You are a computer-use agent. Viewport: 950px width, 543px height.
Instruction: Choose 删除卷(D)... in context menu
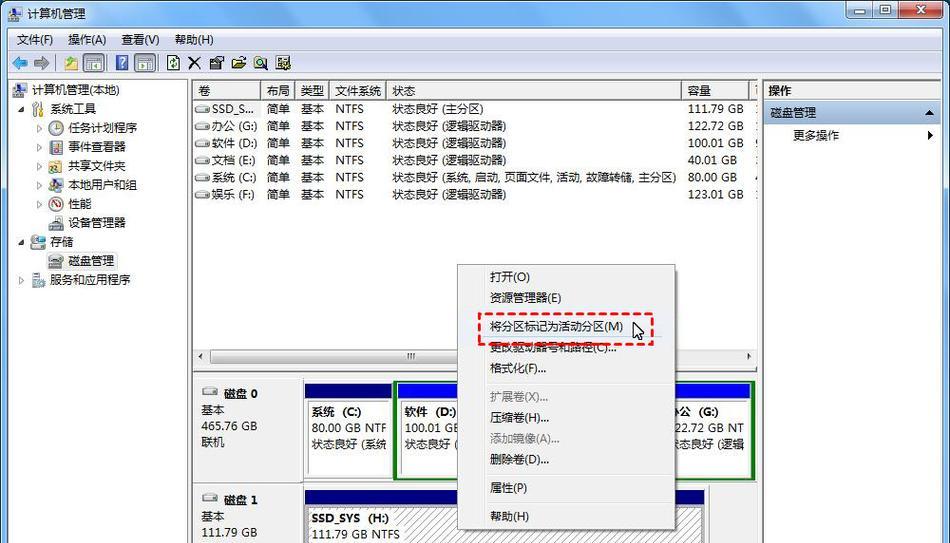pos(566,460)
